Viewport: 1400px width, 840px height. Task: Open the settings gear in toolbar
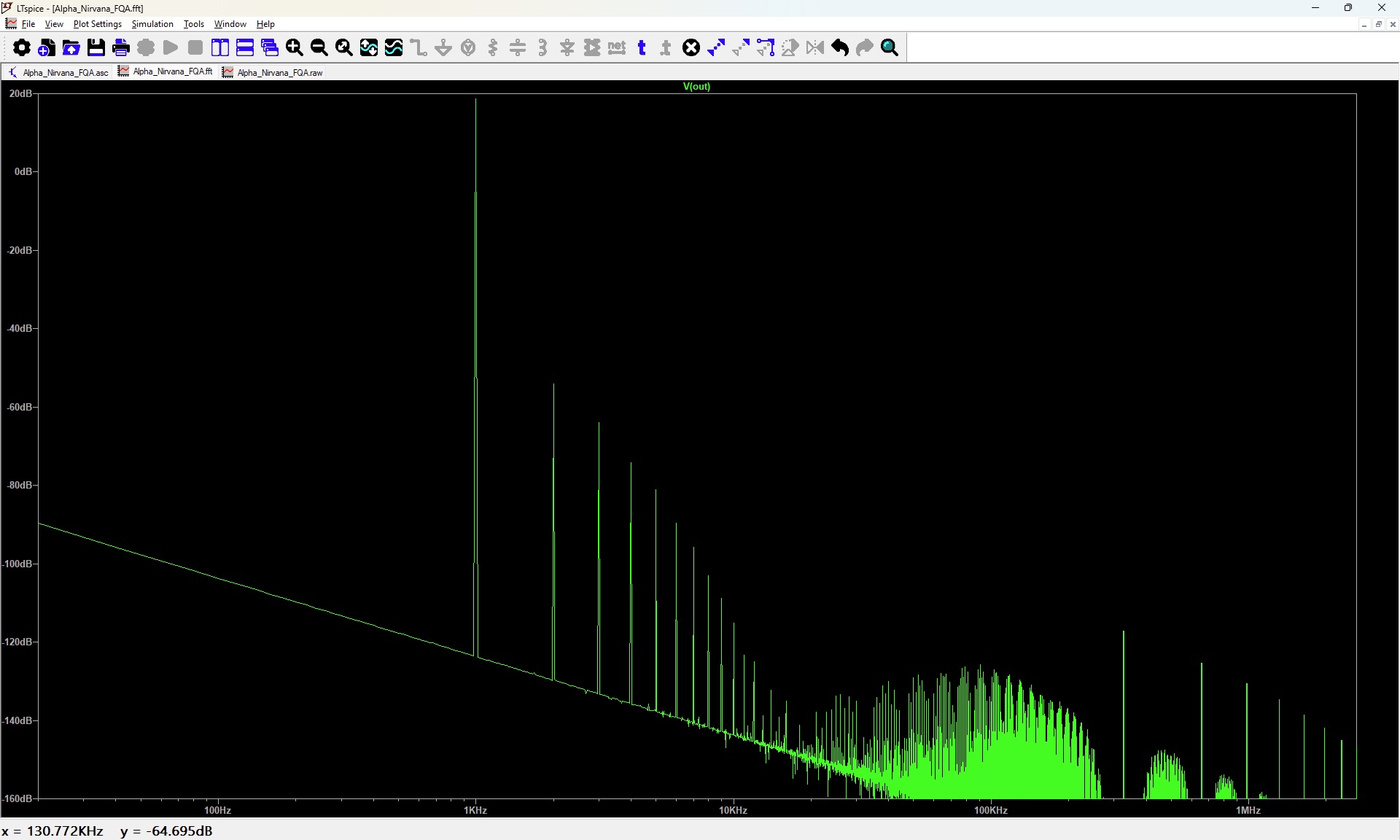(22, 48)
